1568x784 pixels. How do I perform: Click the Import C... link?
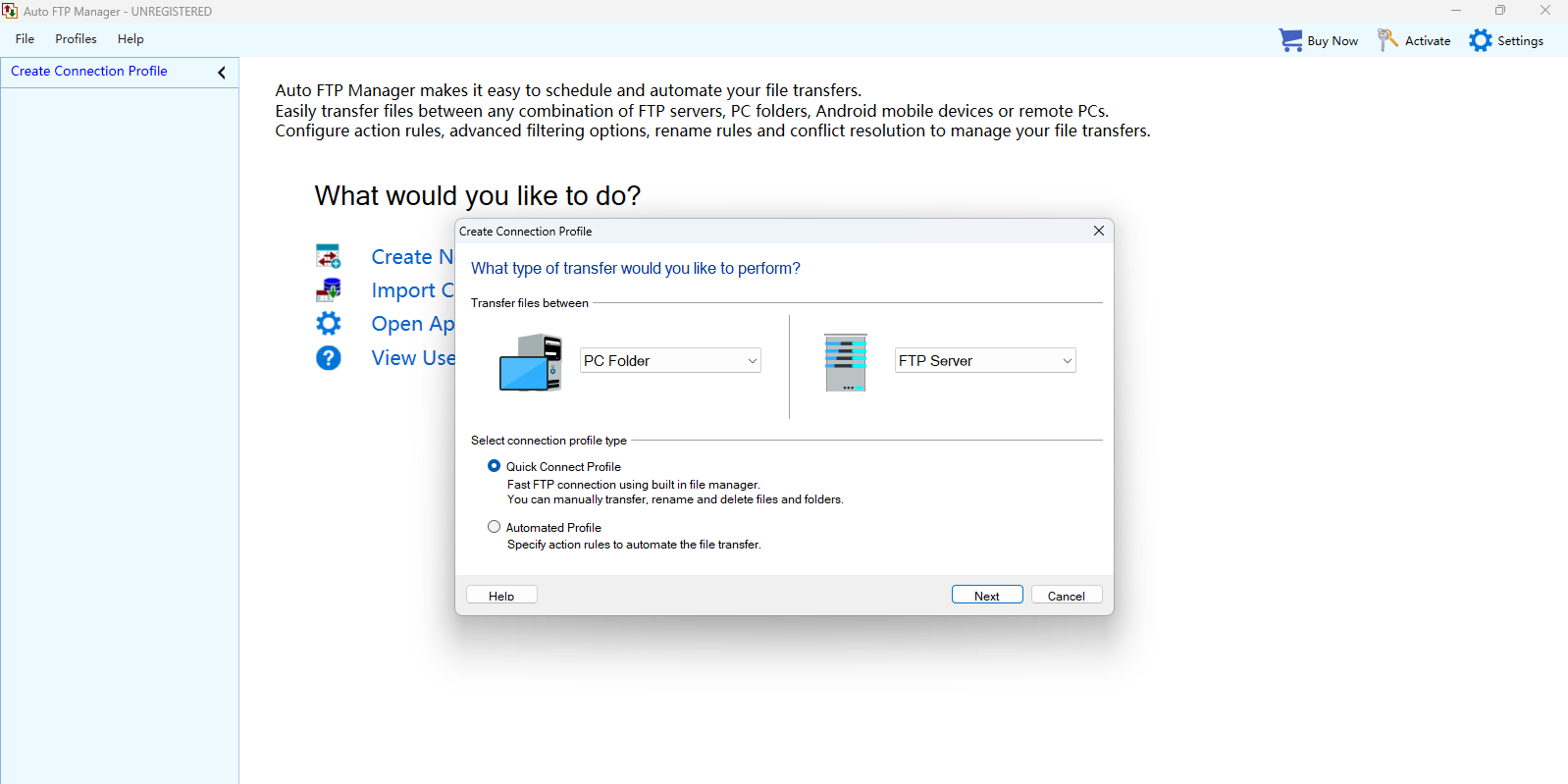pos(412,290)
